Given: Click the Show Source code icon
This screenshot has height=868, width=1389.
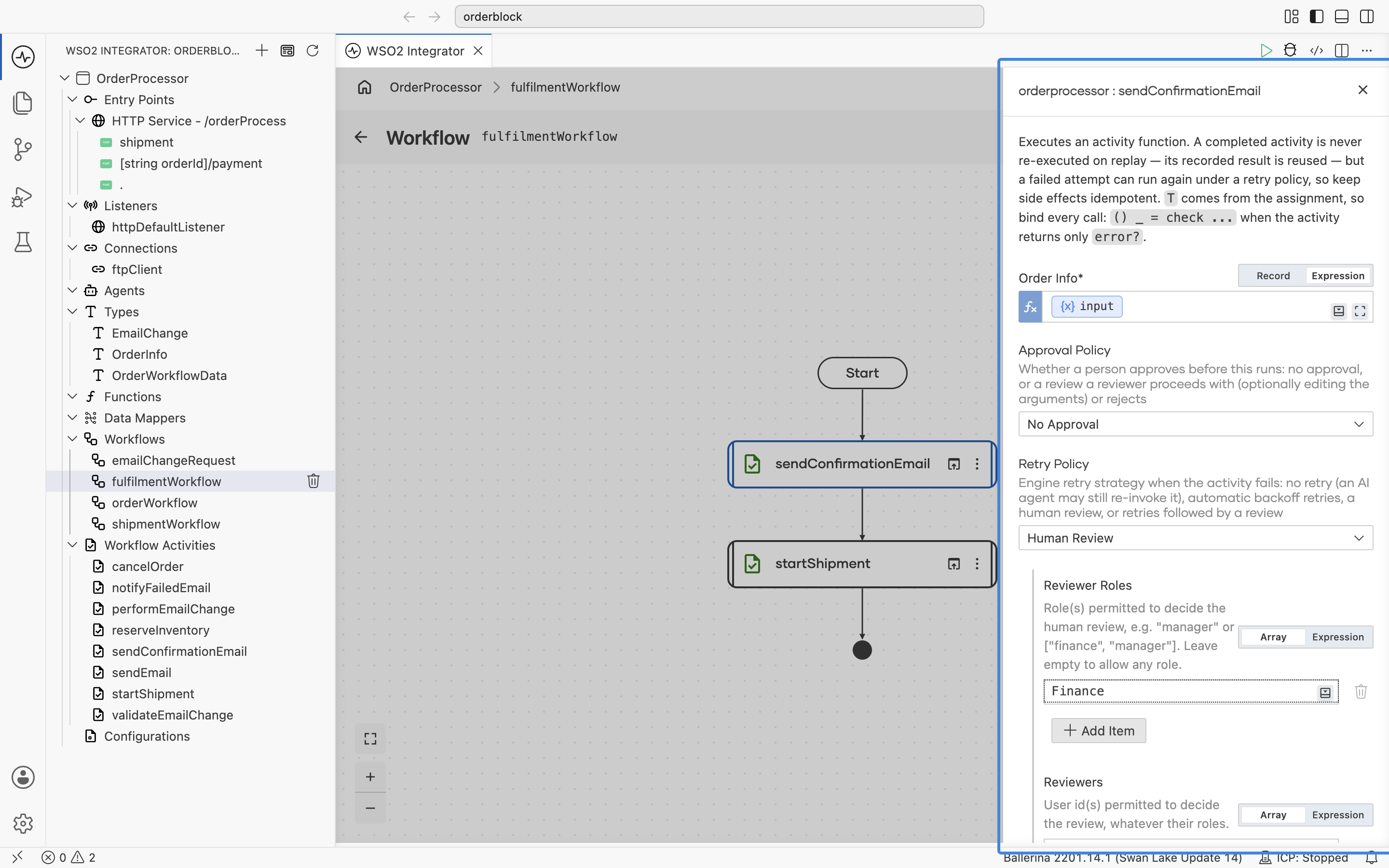Looking at the screenshot, I should [x=1317, y=51].
